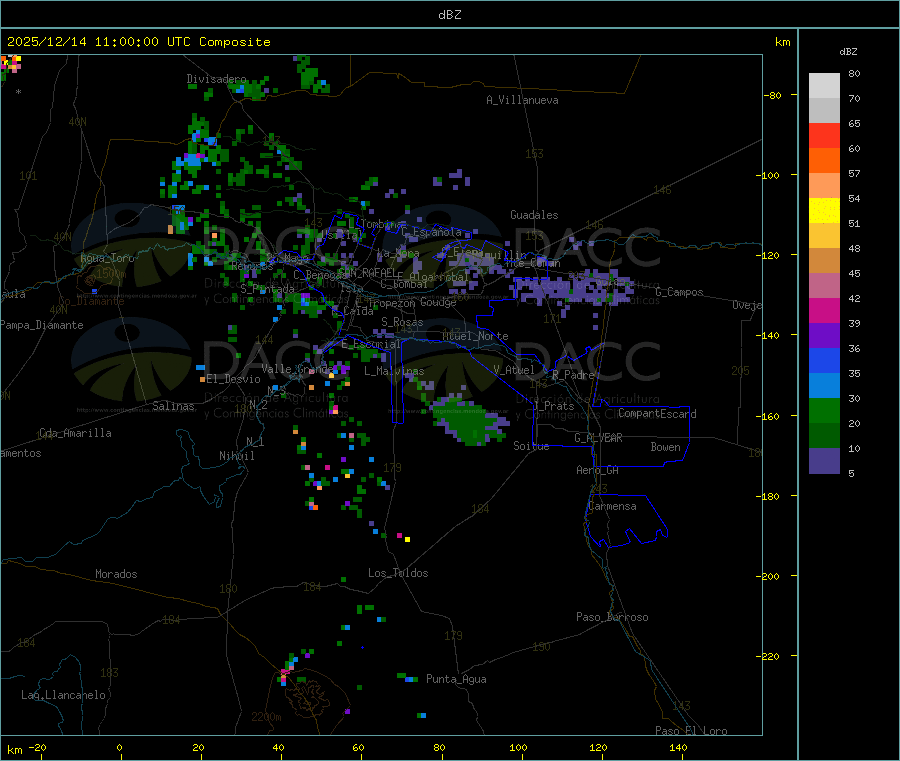The width and height of the screenshot is (900, 761).
Task: Click the Los_Toldos label
Action: click(398, 573)
